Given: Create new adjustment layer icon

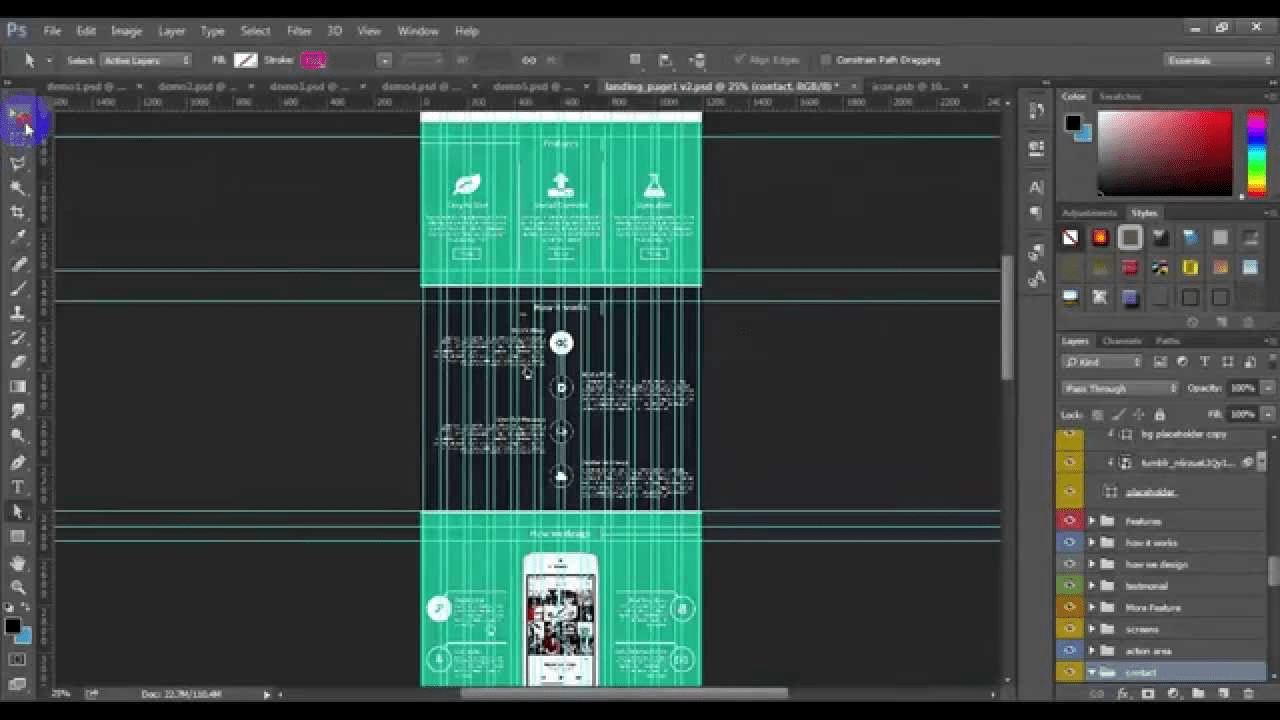Looking at the screenshot, I should (x=1172, y=693).
